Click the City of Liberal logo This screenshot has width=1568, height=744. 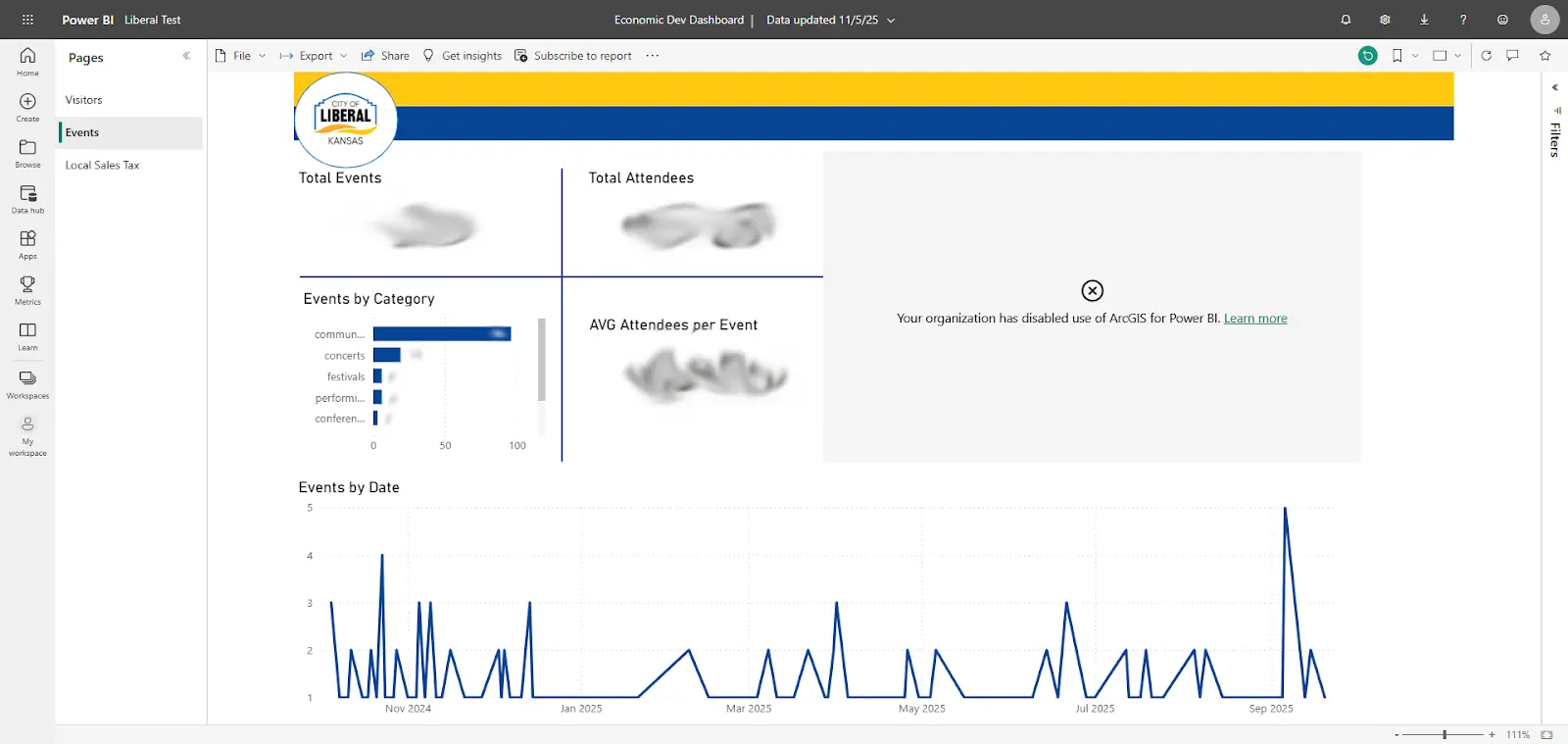pyautogui.click(x=346, y=120)
